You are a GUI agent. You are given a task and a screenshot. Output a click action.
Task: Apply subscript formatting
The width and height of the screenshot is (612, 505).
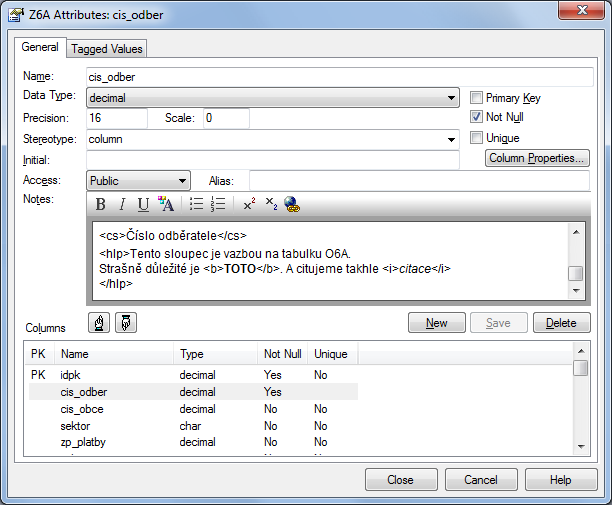click(271, 205)
